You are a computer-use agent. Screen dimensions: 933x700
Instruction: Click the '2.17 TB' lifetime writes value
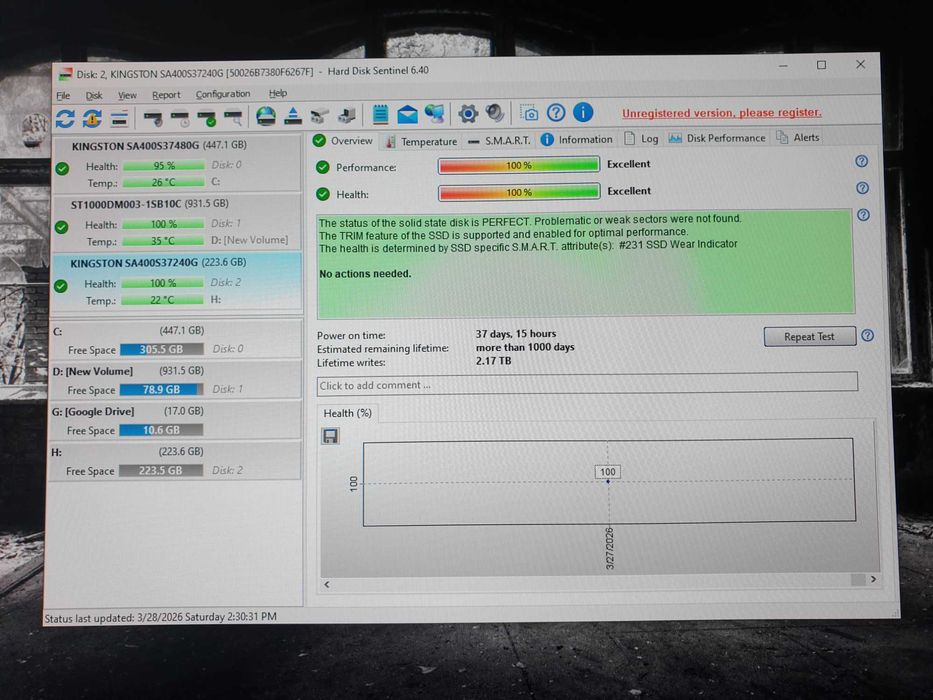coord(493,361)
